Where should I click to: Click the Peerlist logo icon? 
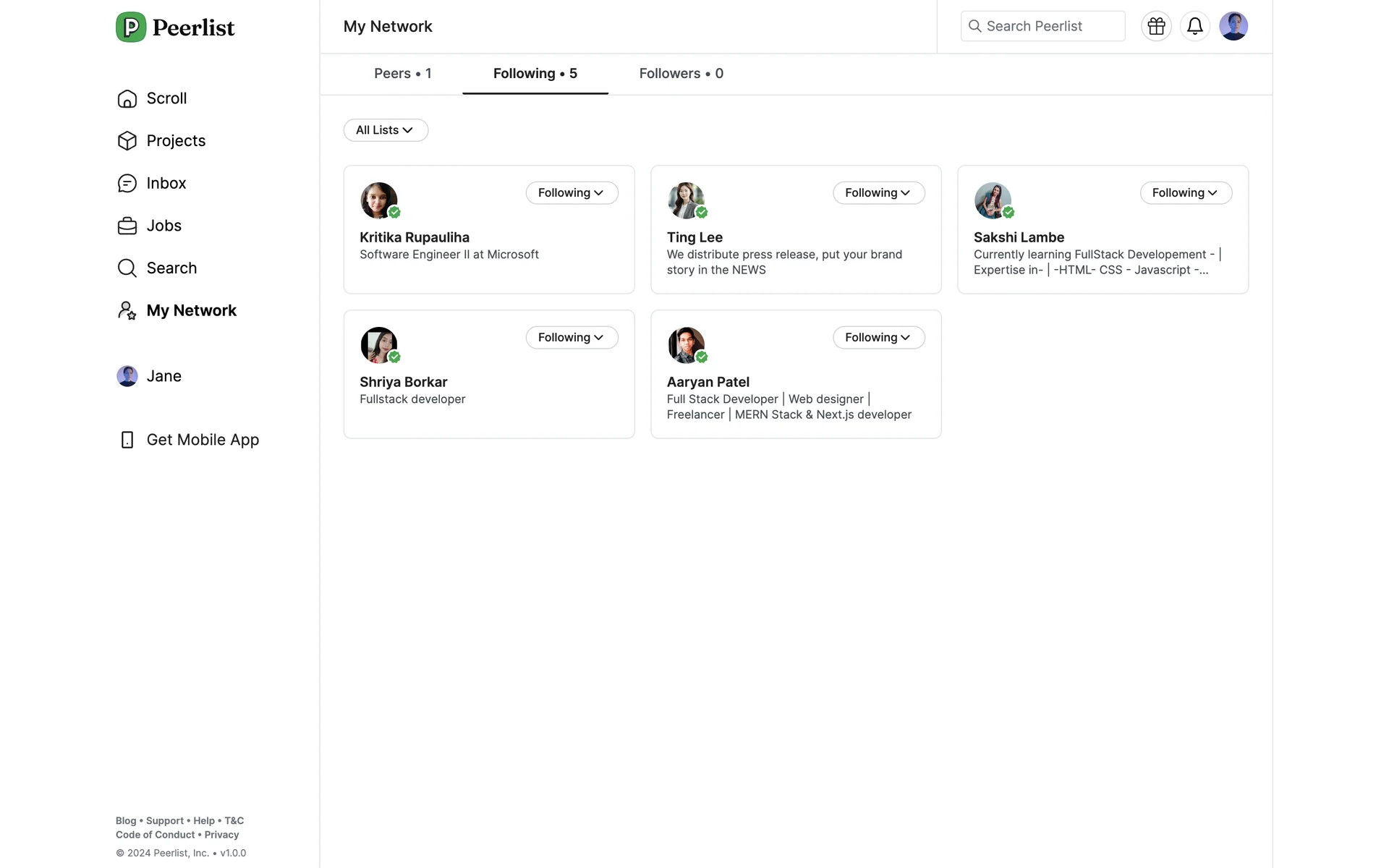click(x=131, y=27)
